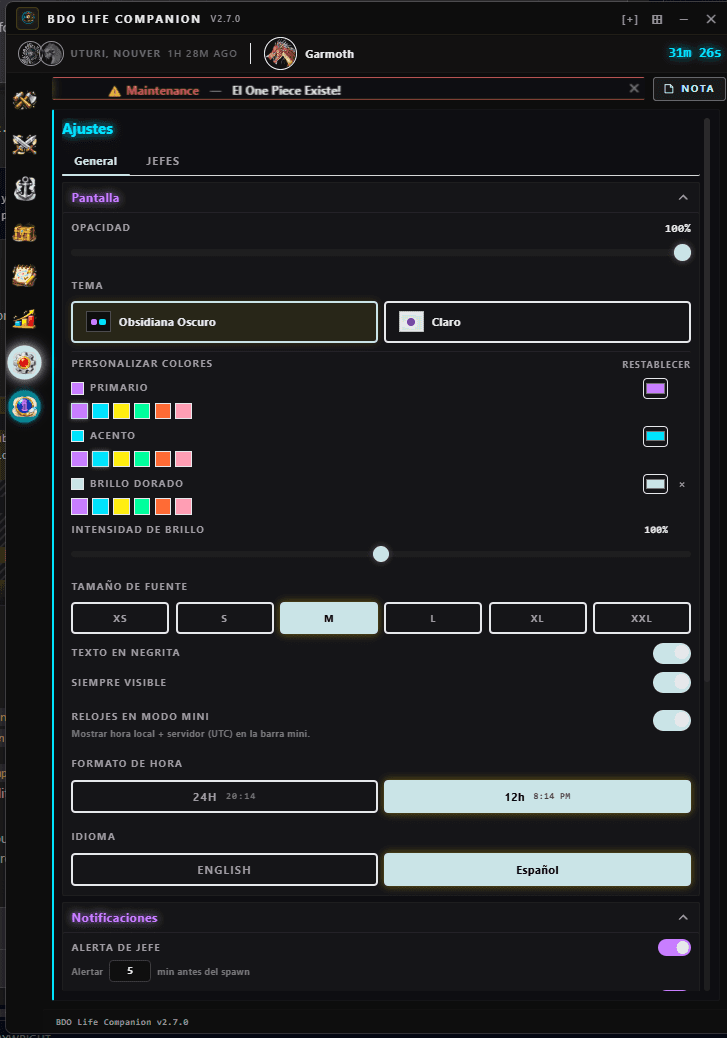Image resolution: width=727 pixels, height=1038 pixels.
Task: Switch to the JEFES tab
Action: point(162,161)
